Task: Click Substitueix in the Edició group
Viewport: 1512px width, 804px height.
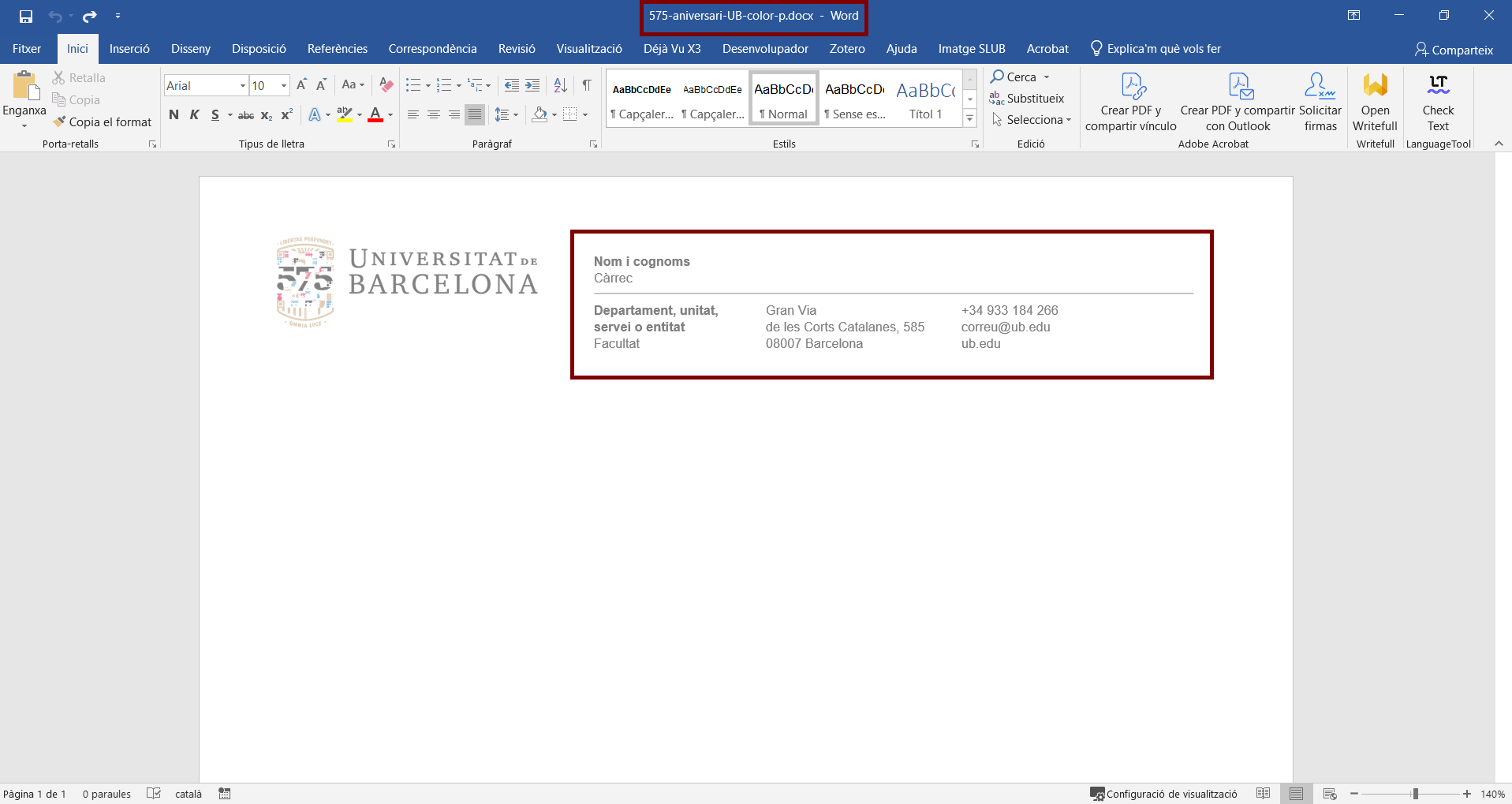Action: 1028,98
